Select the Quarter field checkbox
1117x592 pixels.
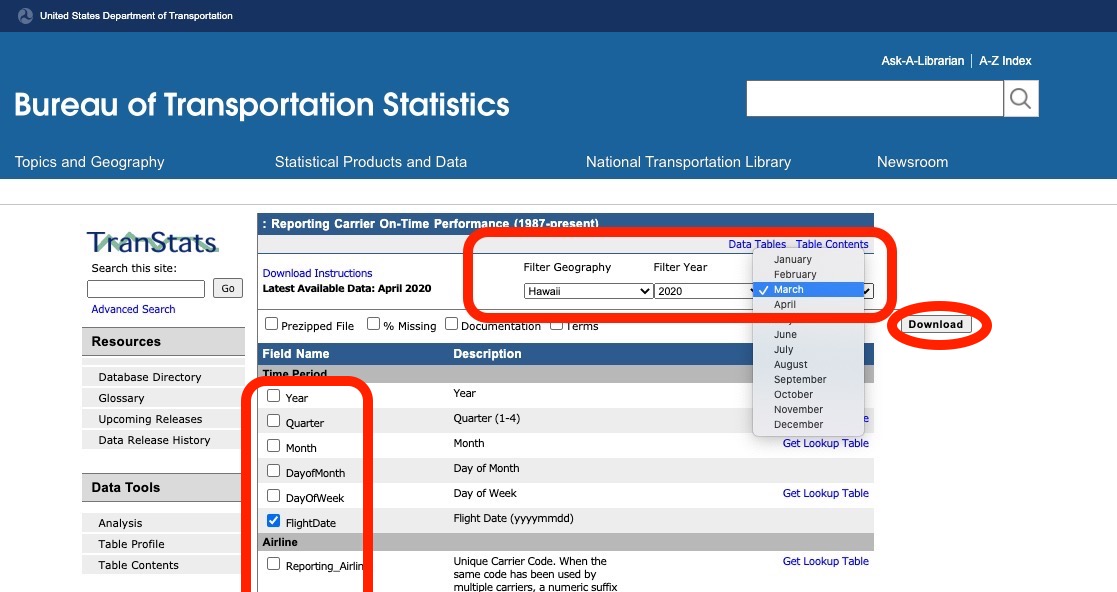[274, 421]
